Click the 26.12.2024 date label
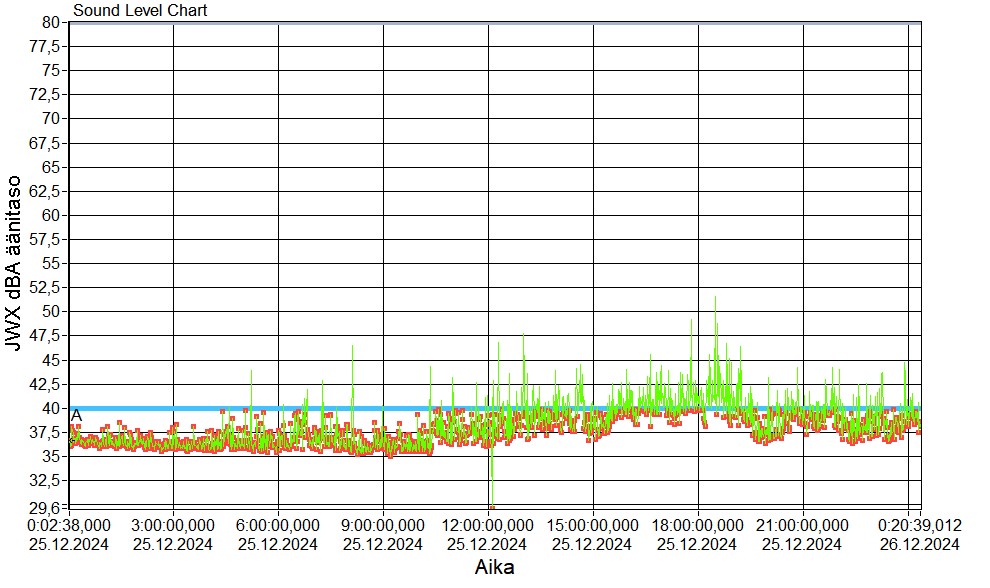This screenshot has width=990, height=588. [x=918, y=544]
